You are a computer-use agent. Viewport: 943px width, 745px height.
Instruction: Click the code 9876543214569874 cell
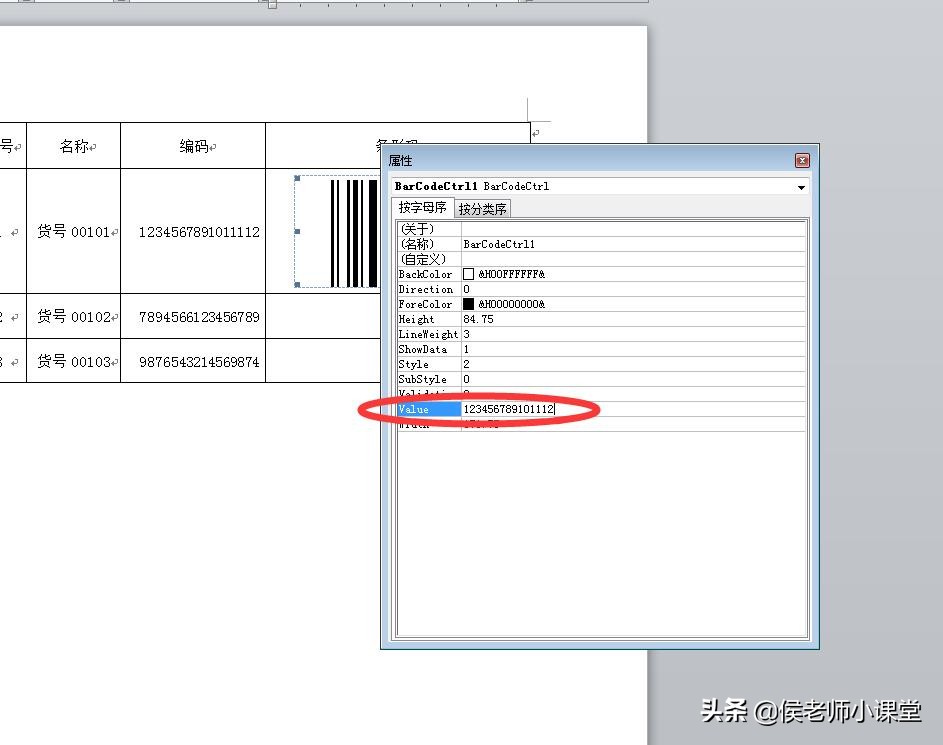click(x=193, y=361)
